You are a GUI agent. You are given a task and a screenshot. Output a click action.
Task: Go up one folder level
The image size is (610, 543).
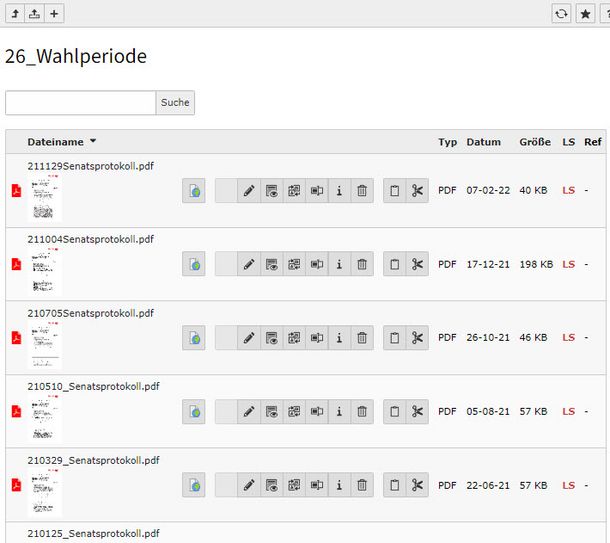(14, 13)
